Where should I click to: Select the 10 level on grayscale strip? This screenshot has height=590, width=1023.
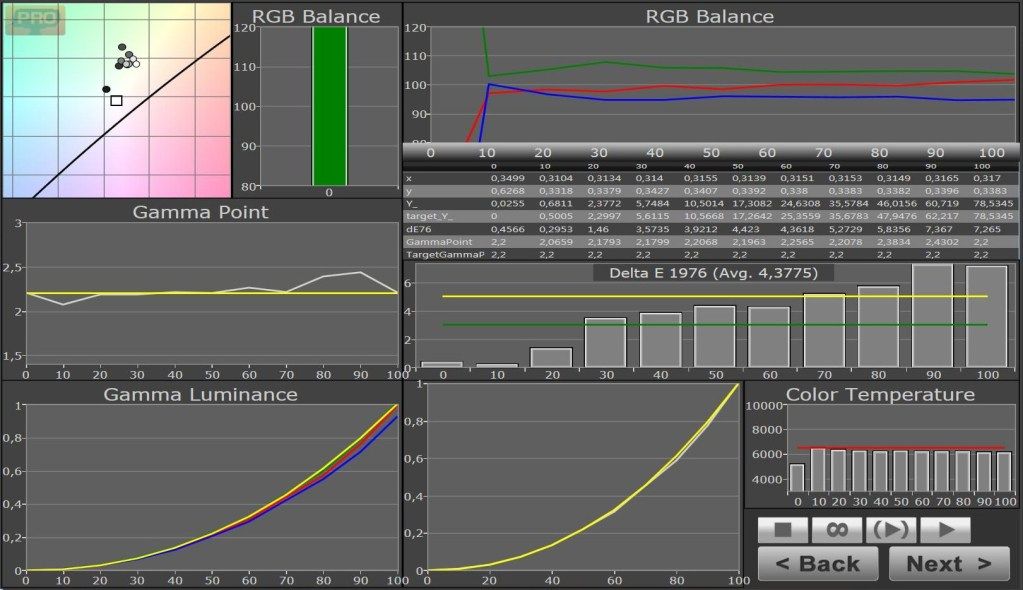(x=487, y=152)
